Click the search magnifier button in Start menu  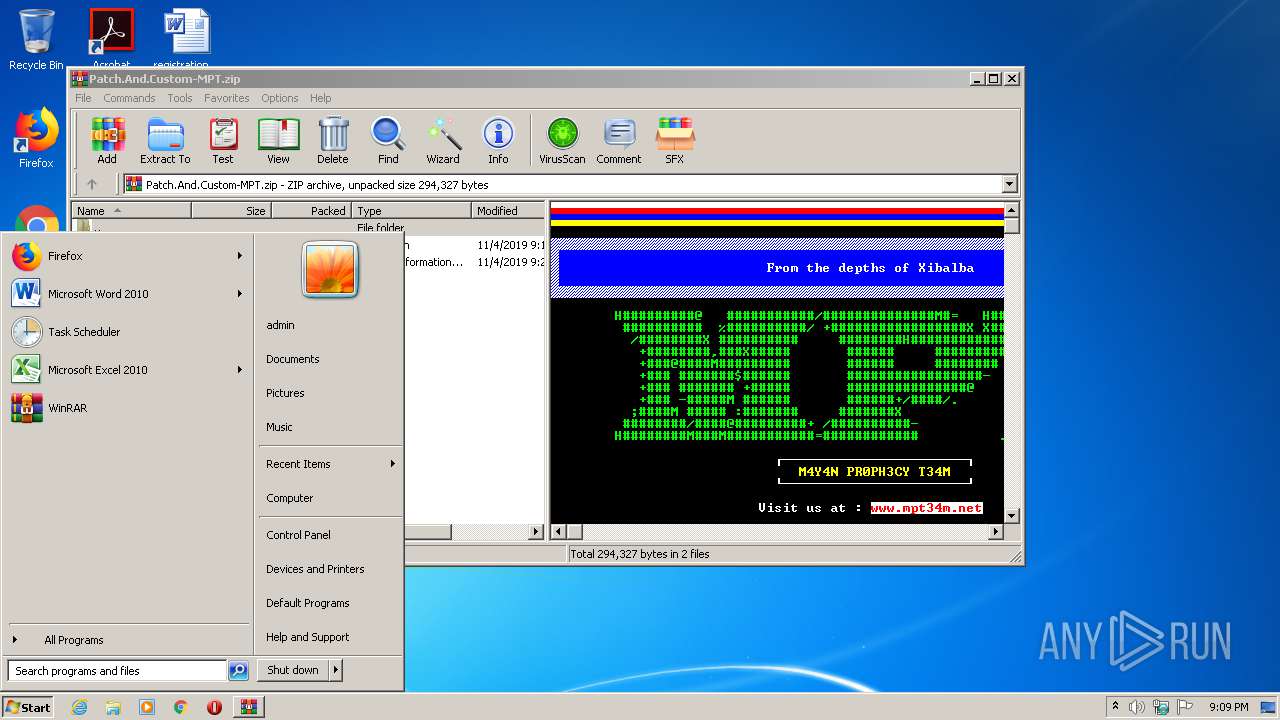point(238,671)
